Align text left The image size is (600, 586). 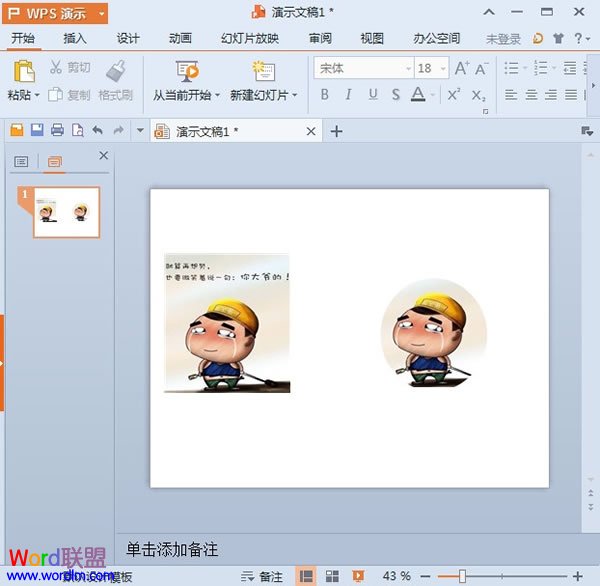tap(511, 95)
